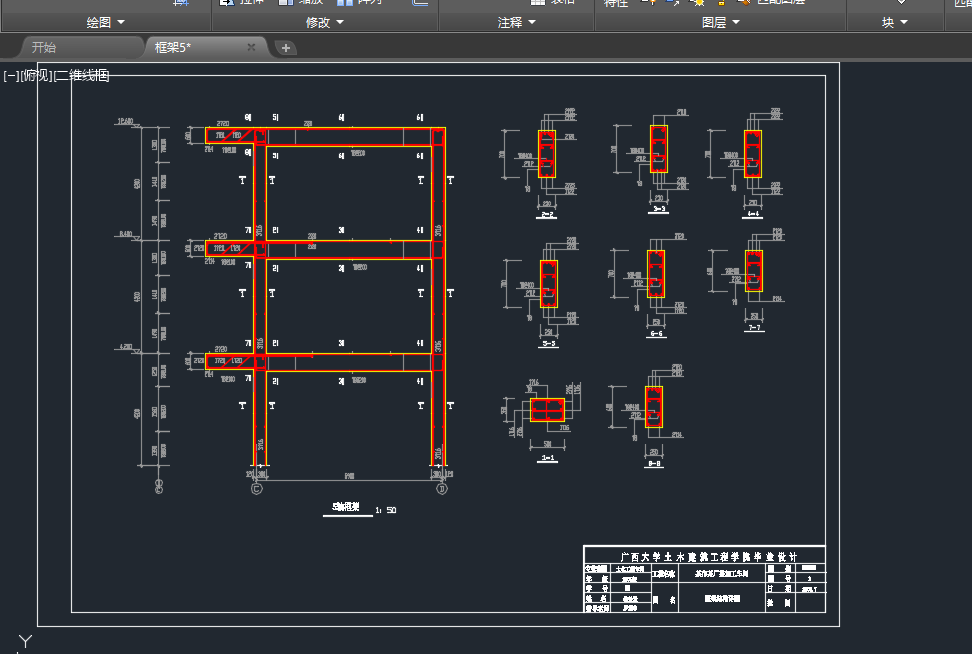This screenshot has height=654, width=972.
Task: Select the 2-2 cross-section detail
Action: pyautogui.click(x=548, y=154)
